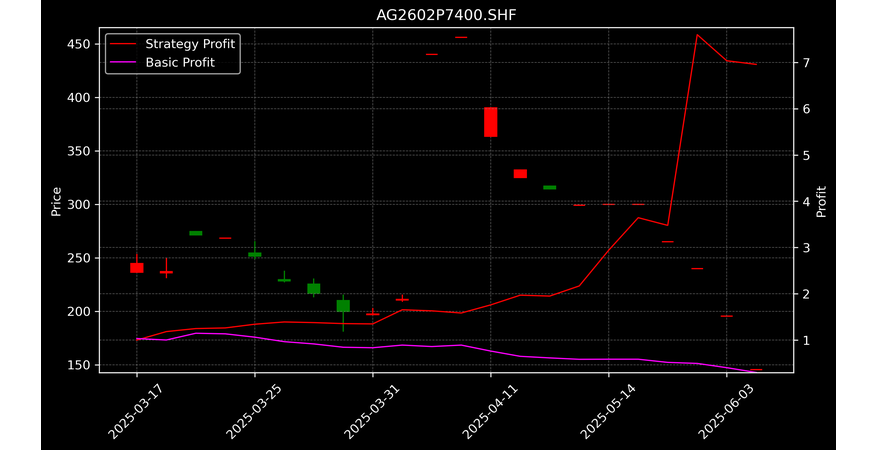Click the 150 price tick label
The height and width of the screenshot is (450, 878).
[x=78, y=365]
